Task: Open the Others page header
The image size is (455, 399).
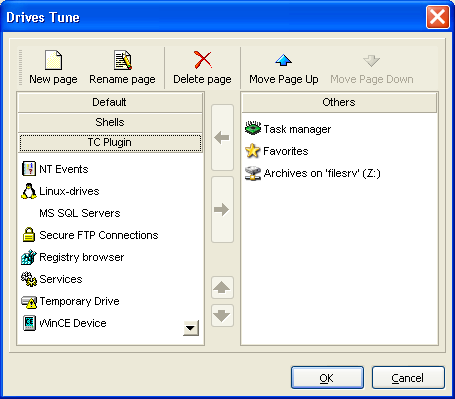Action: tap(339, 102)
